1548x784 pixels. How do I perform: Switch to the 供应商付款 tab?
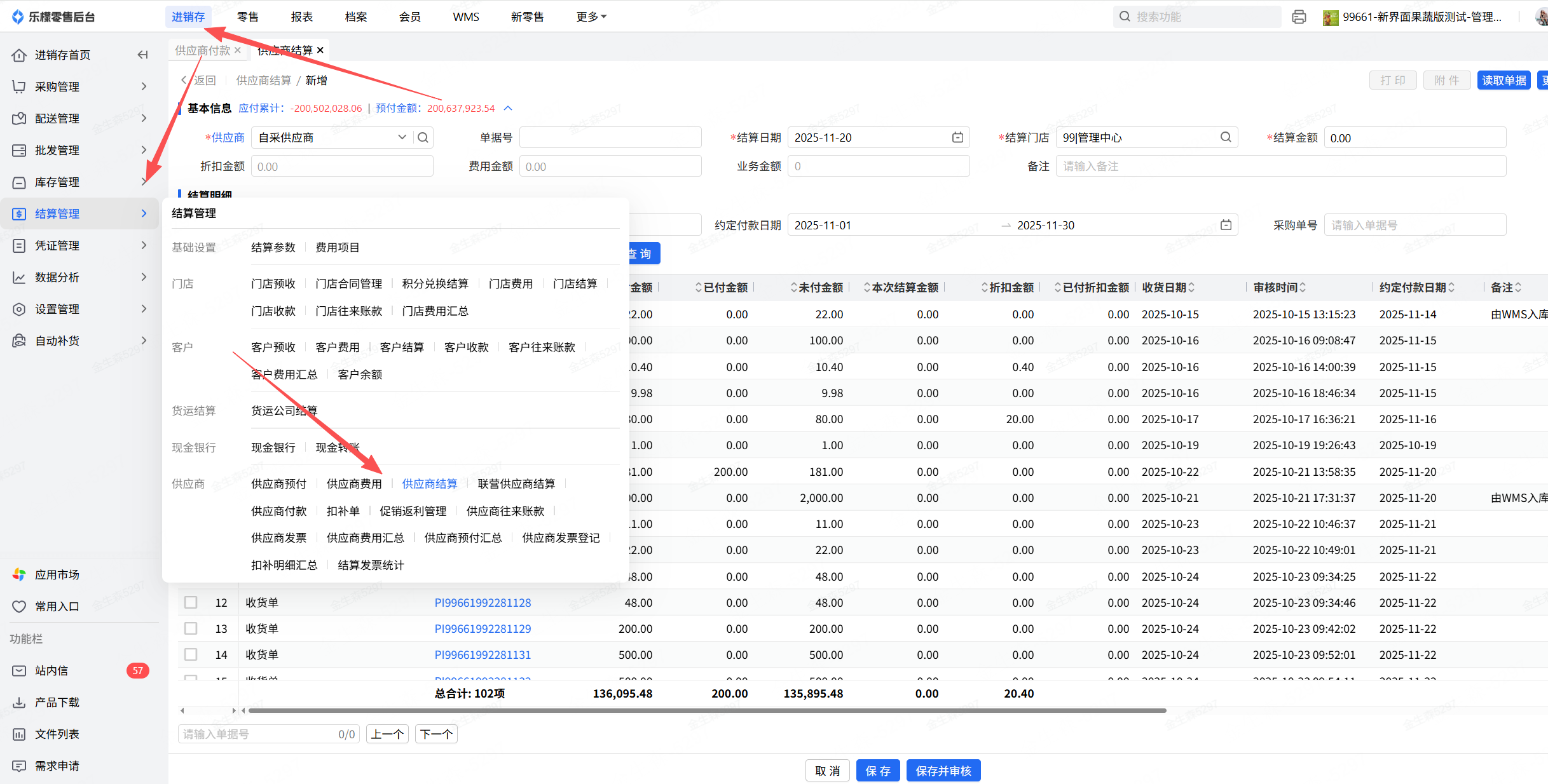coord(203,50)
